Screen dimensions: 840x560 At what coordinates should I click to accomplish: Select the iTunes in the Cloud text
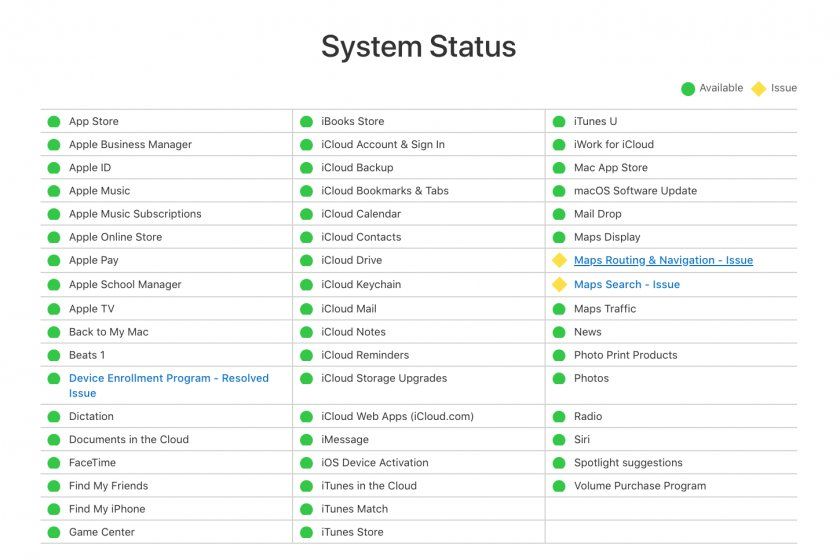tap(369, 486)
